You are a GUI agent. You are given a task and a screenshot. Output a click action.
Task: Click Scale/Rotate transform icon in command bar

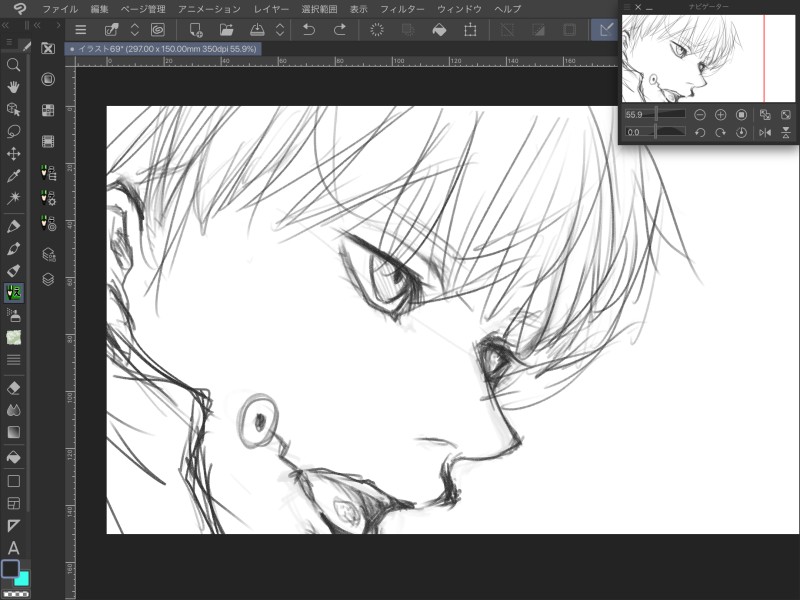tap(470, 30)
